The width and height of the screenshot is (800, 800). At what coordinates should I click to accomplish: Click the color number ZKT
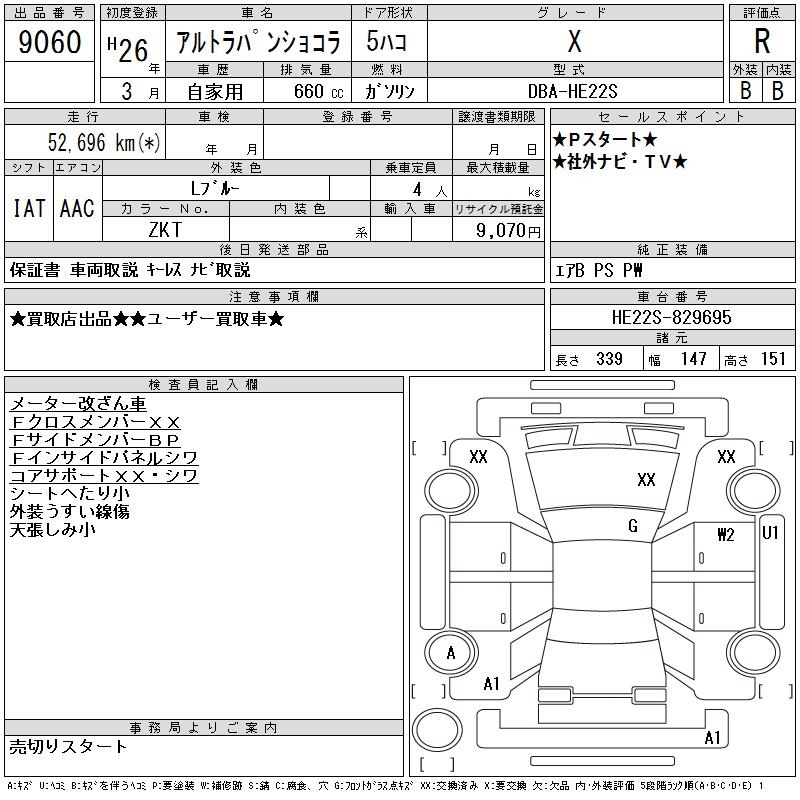click(x=165, y=230)
